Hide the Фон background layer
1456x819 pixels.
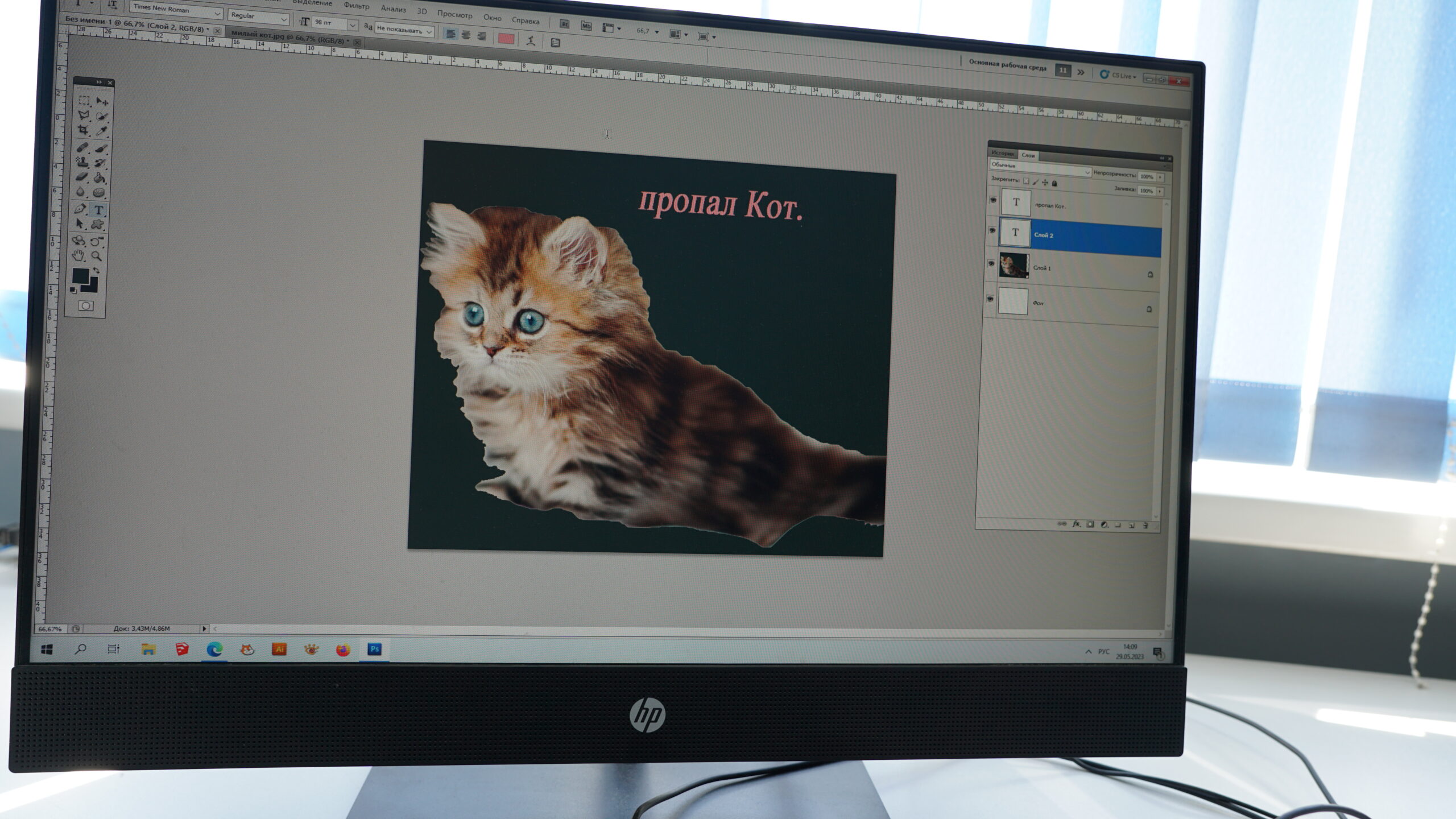click(990, 299)
